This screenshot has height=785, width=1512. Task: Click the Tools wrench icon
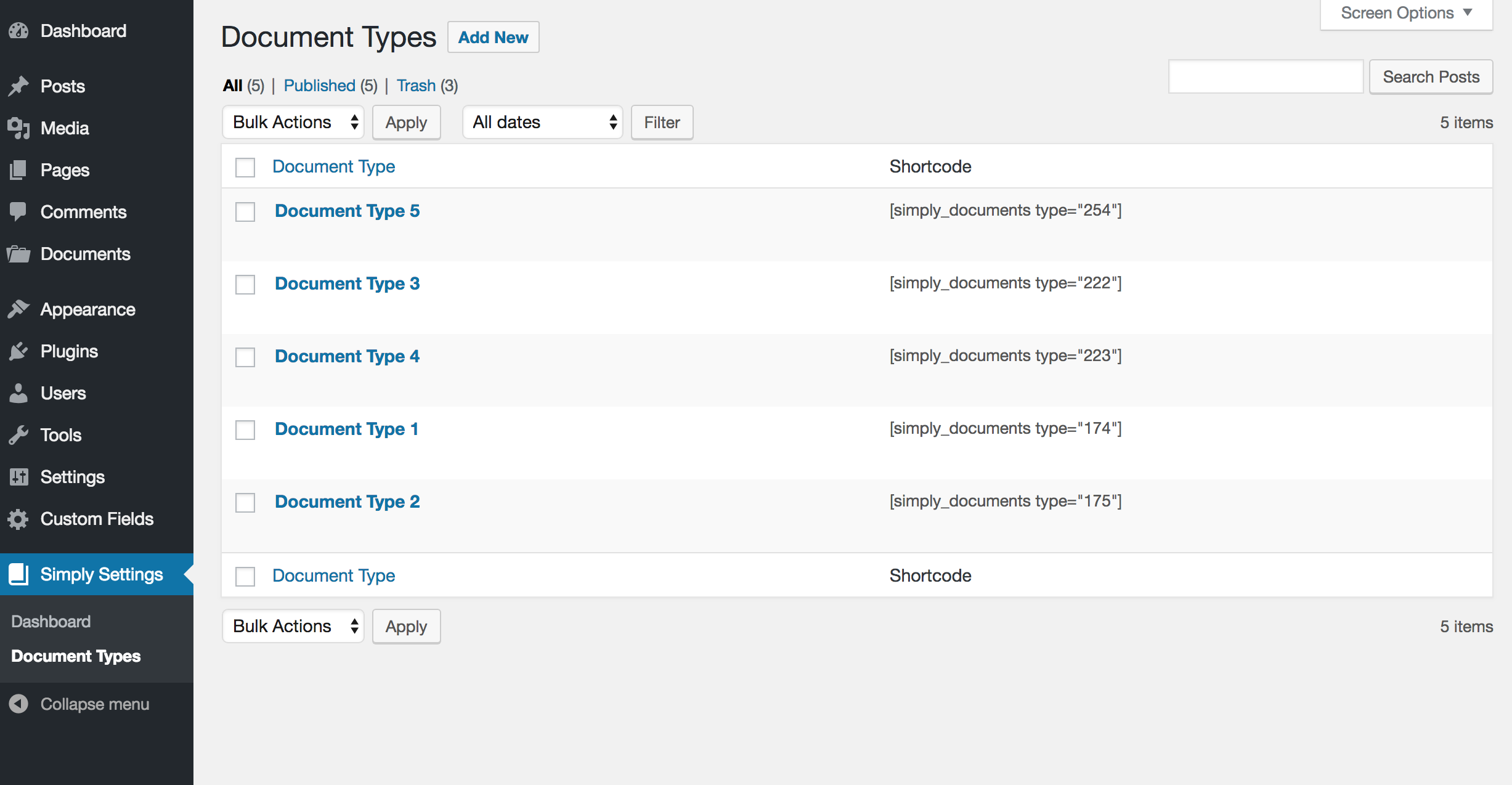tap(18, 435)
